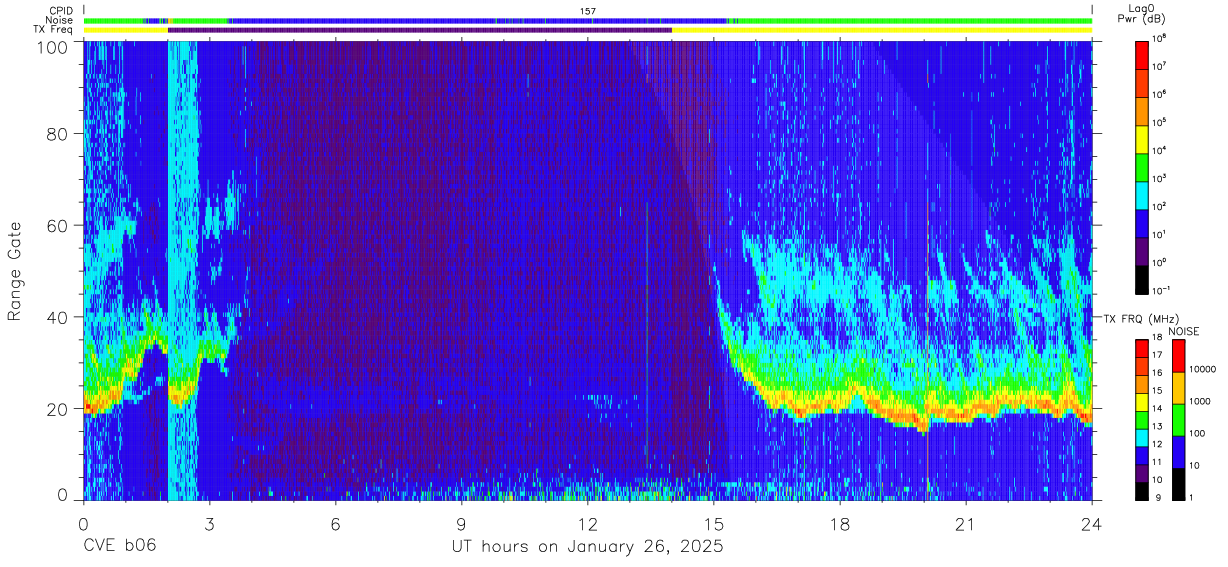Click the UT hours on January 26, 2025 title

click(x=588, y=547)
